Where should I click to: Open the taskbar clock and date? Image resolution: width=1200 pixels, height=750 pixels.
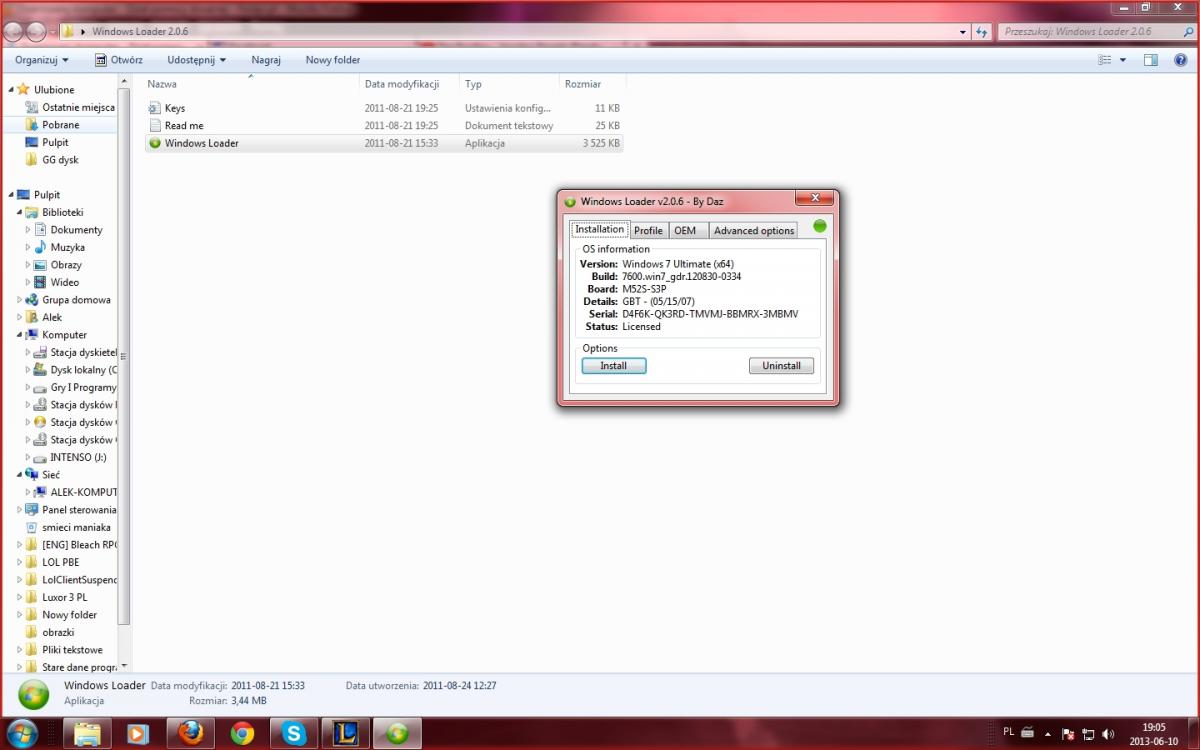click(1153, 734)
